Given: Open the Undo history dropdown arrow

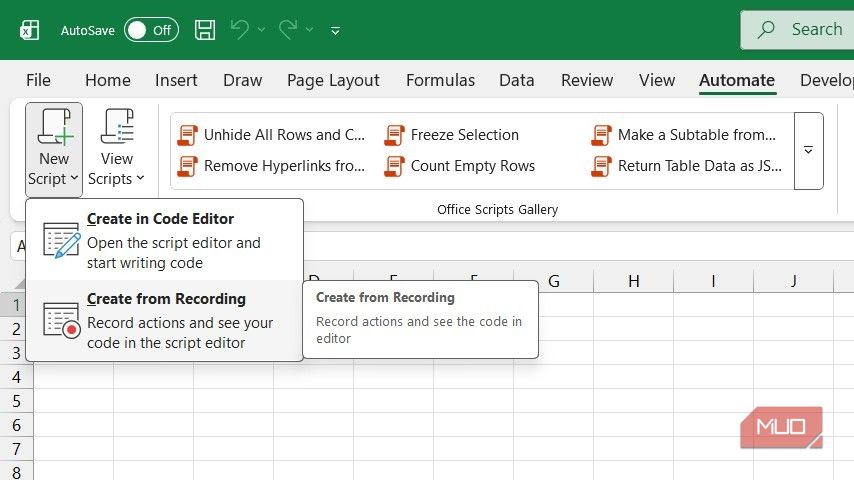Looking at the screenshot, I should coord(261,29).
